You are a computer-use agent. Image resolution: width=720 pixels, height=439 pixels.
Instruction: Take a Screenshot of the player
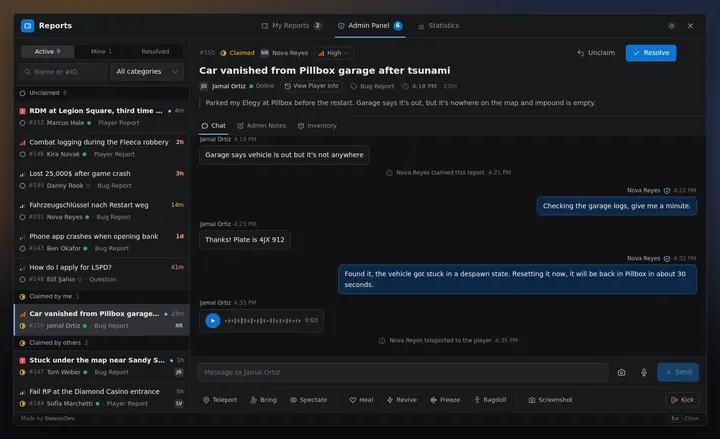click(550, 400)
